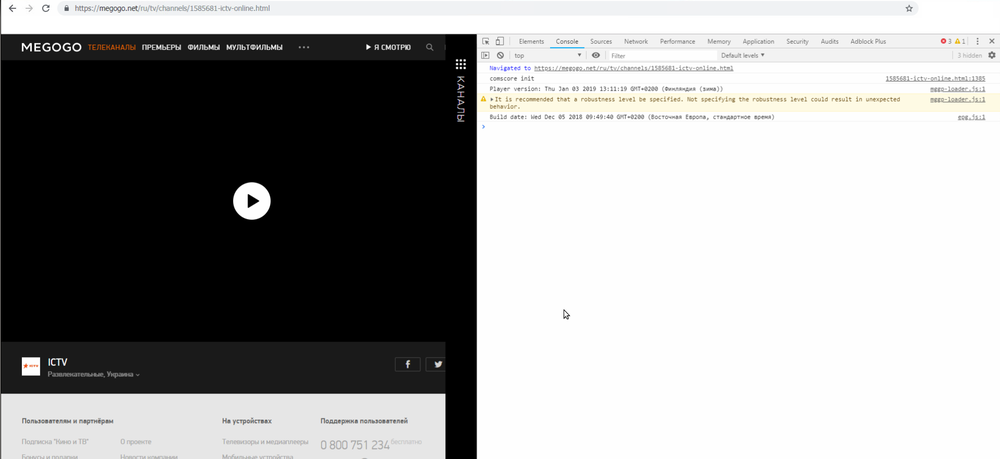Open the Телевизоры и медиаплееры link

[265, 442]
